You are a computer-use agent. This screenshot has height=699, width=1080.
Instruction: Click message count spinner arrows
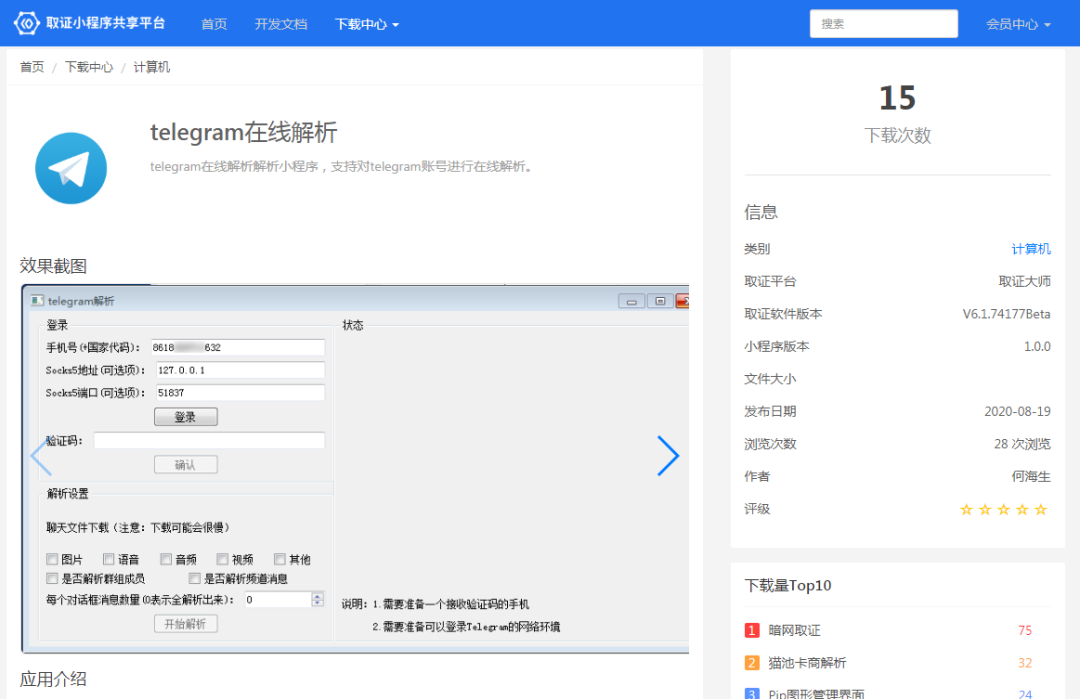(x=318, y=599)
